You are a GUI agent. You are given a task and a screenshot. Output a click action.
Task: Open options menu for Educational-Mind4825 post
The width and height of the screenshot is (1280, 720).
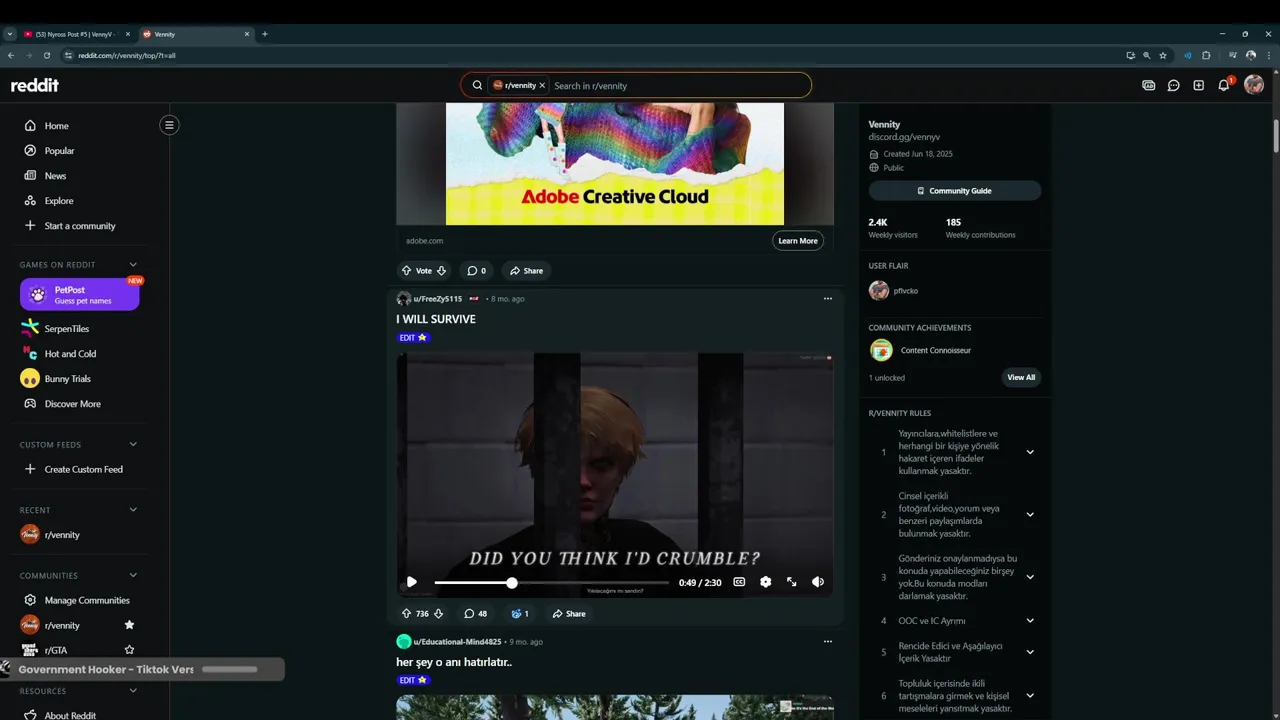(x=827, y=641)
